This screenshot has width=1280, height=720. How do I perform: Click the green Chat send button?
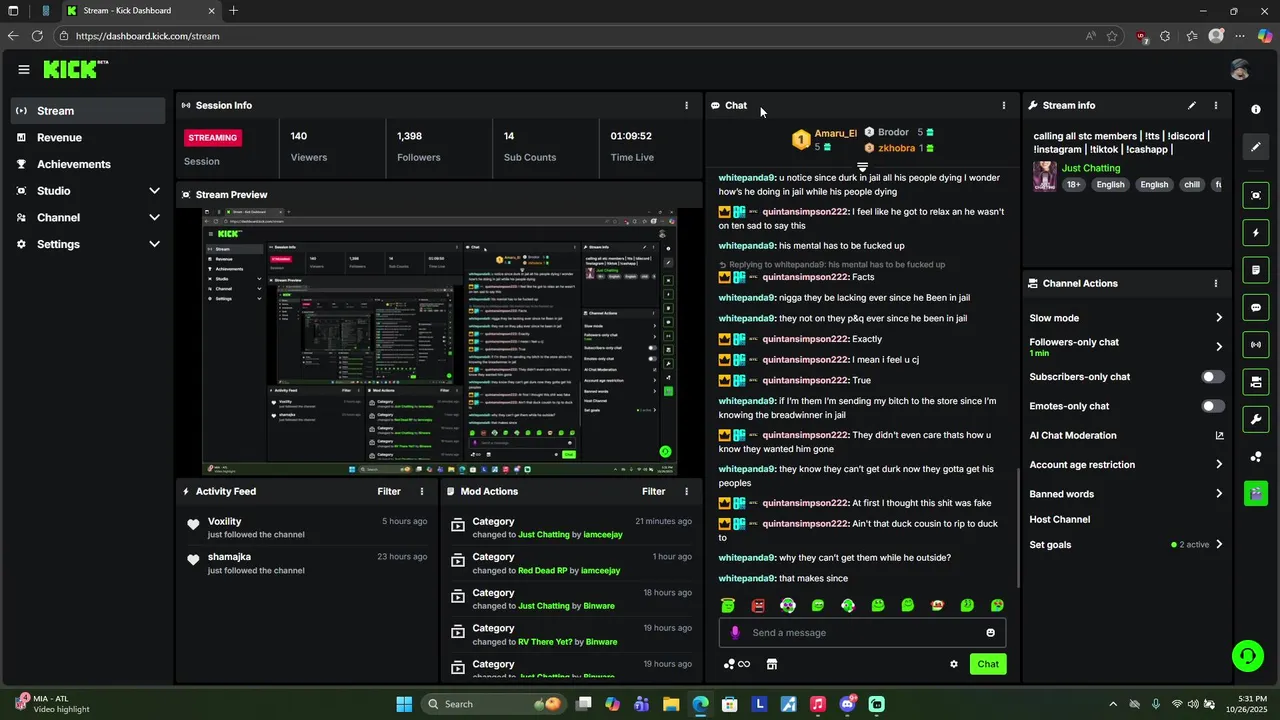coord(988,664)
